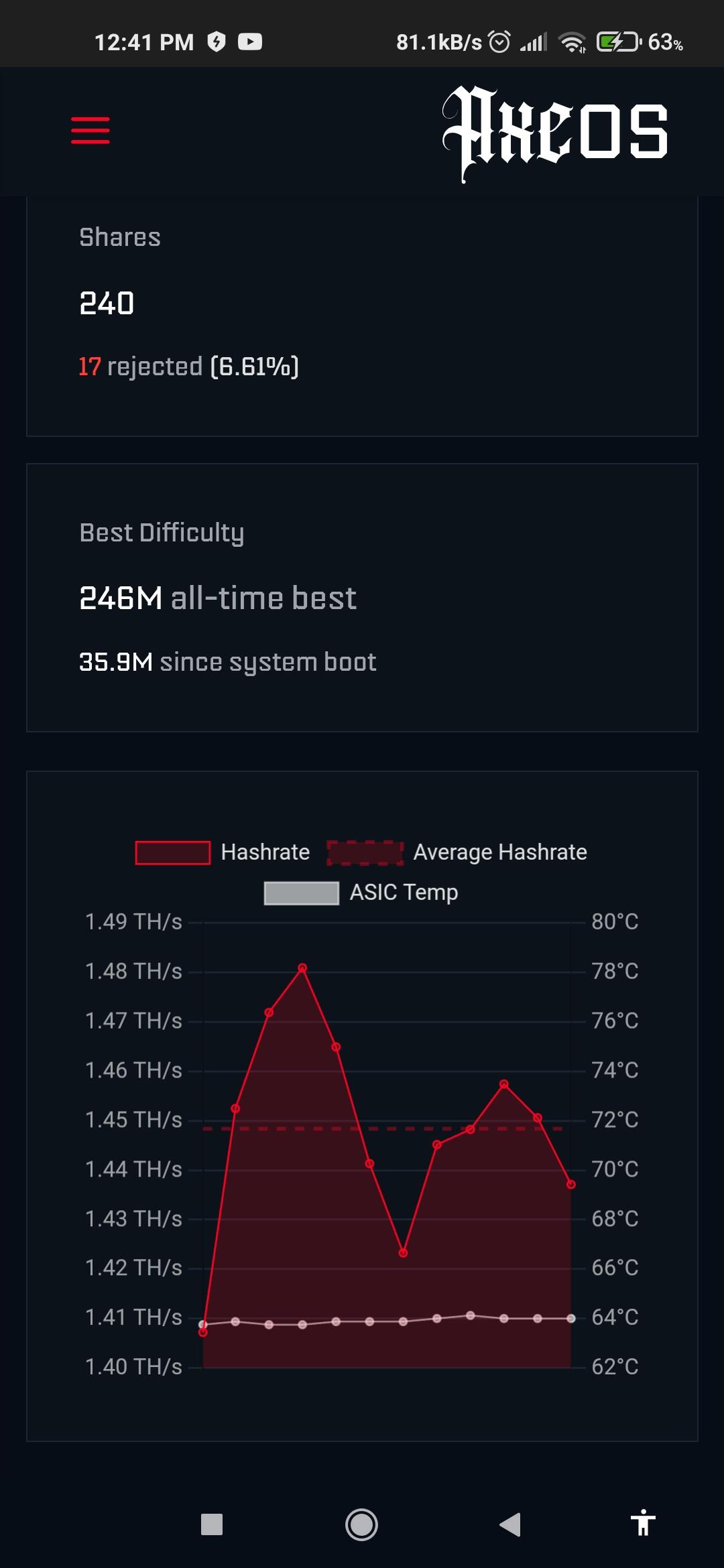
Task: Tap the 72°C axis label
Action: (x=615, y=1120)
